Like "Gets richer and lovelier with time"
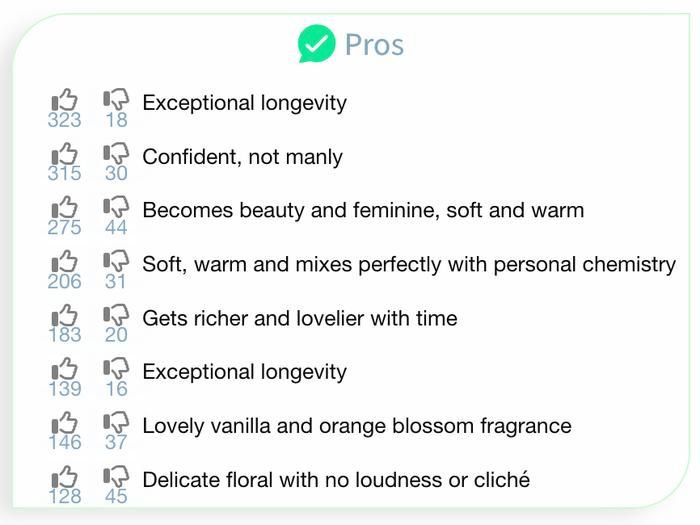 [x=65, y=316]
